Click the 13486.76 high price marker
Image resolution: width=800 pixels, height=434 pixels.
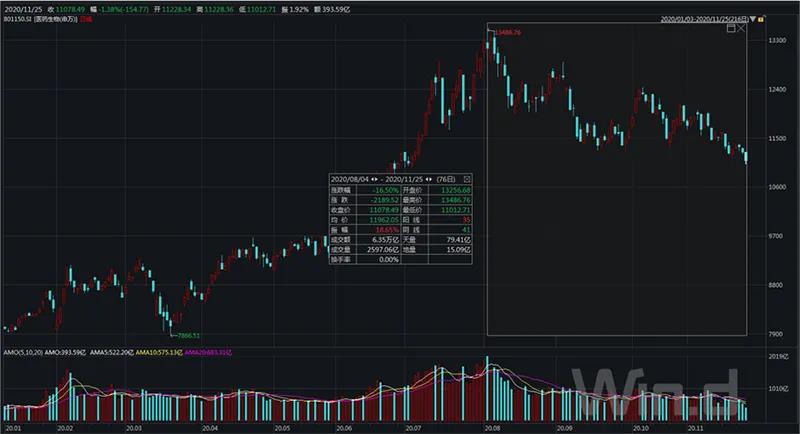coord(508,33)
